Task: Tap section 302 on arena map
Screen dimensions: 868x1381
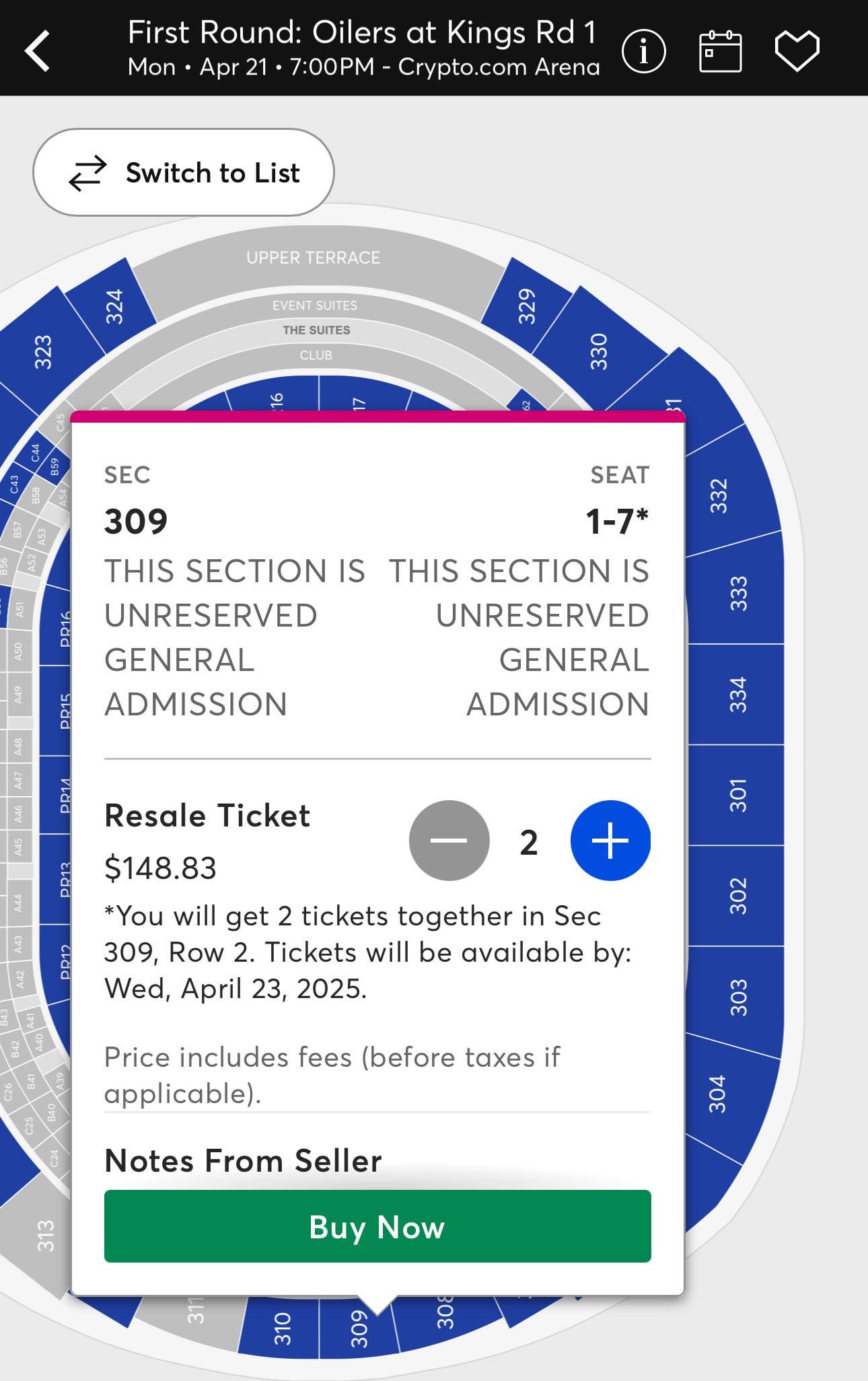Action: click(738, 896)
